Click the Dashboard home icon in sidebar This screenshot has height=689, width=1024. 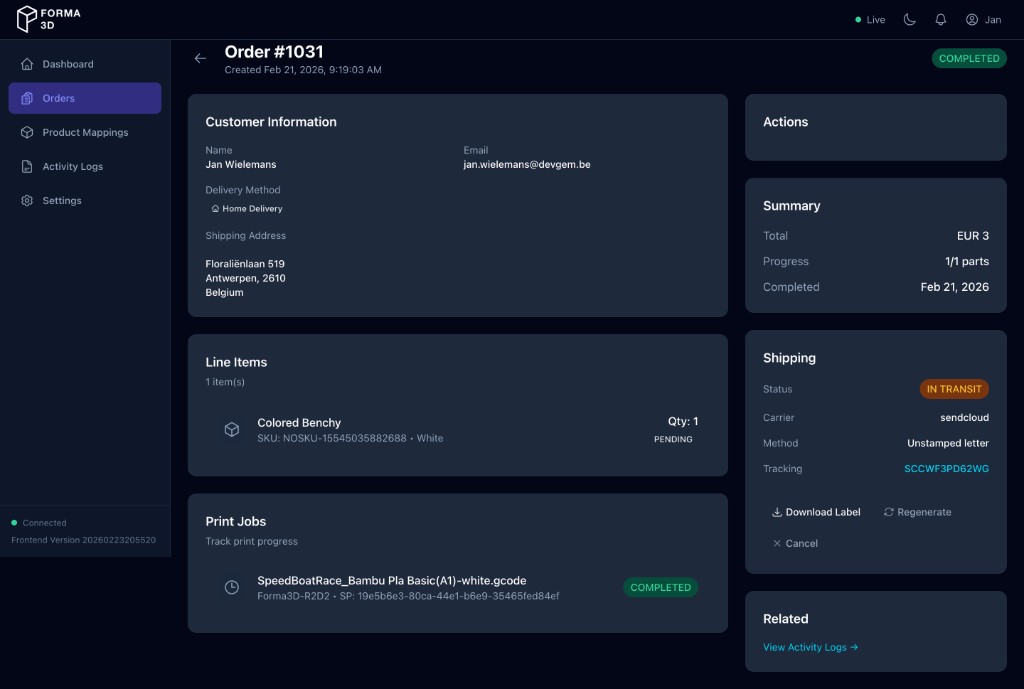click(27, 64)
